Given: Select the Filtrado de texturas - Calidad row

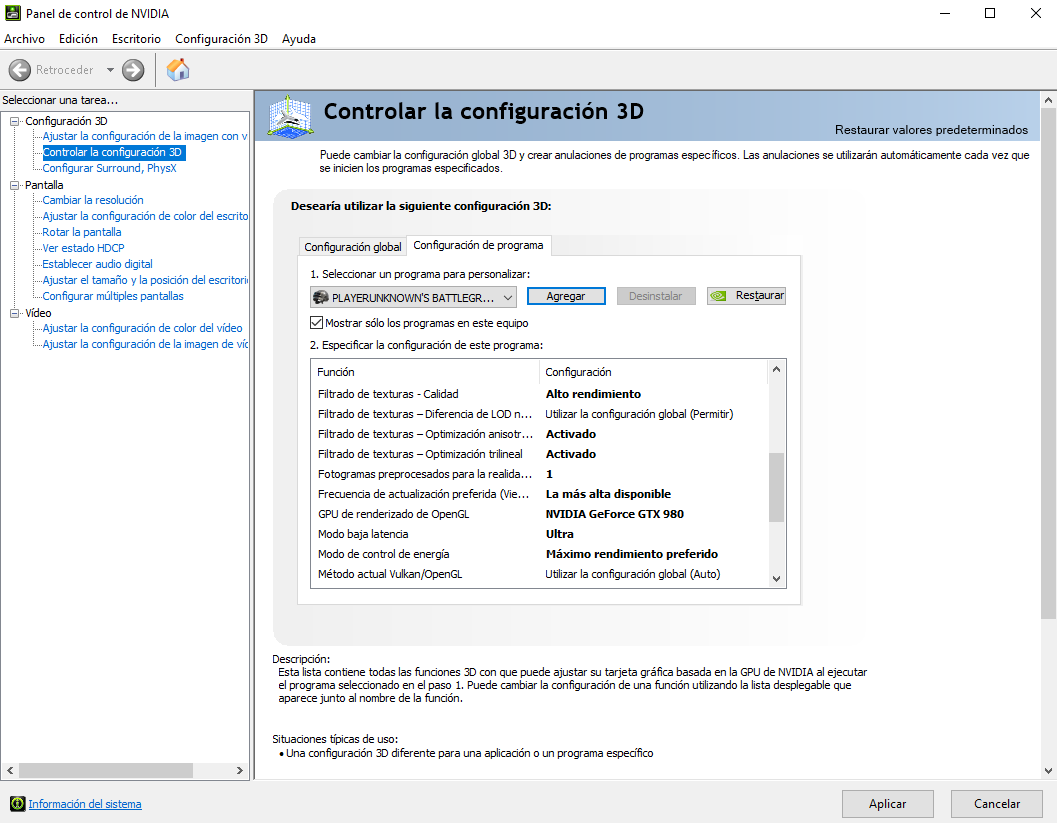Looking at the screenshot, I should coord(539,394).
